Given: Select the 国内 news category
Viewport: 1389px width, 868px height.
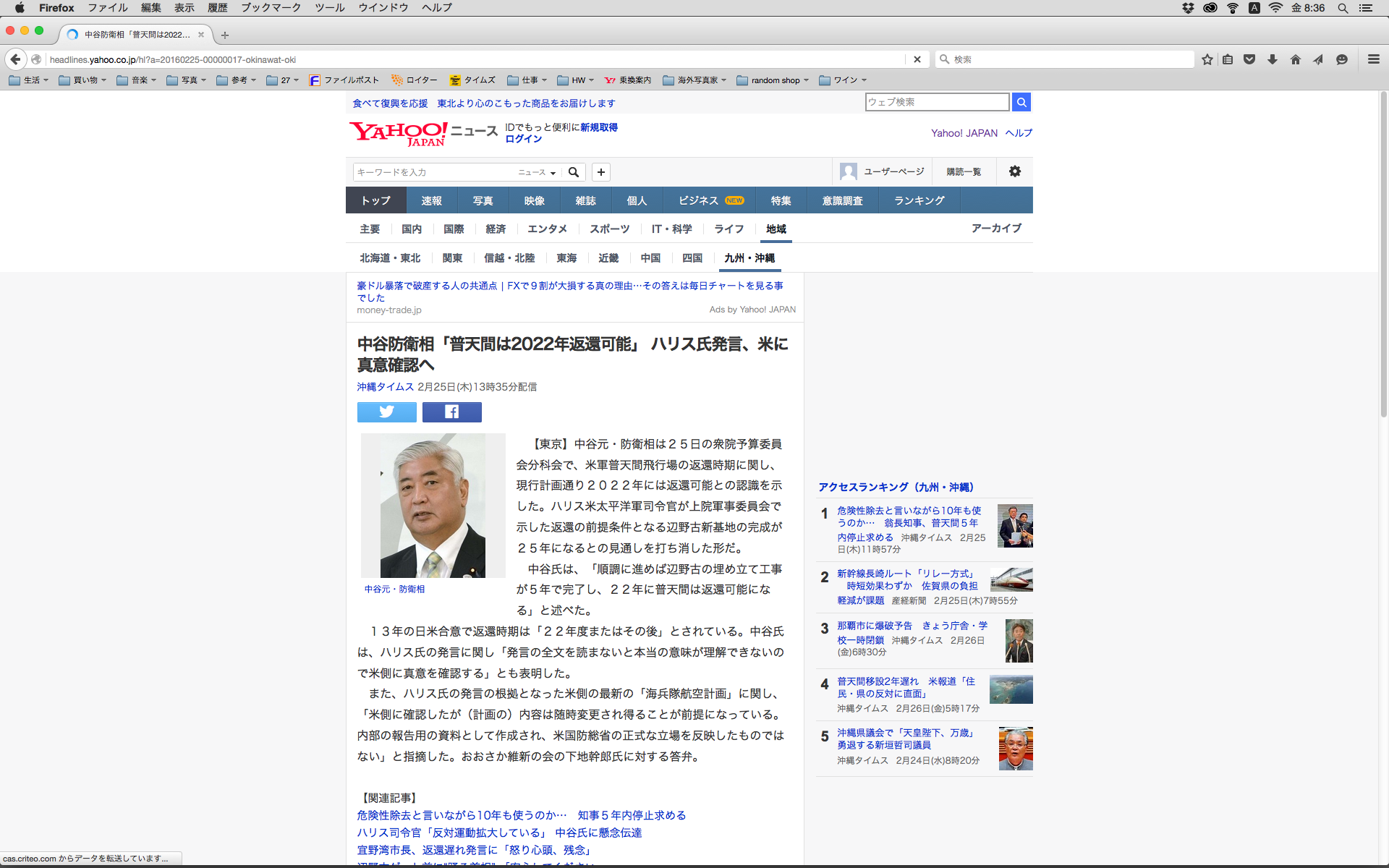Looking at the screenshot, I should [411, 229].
